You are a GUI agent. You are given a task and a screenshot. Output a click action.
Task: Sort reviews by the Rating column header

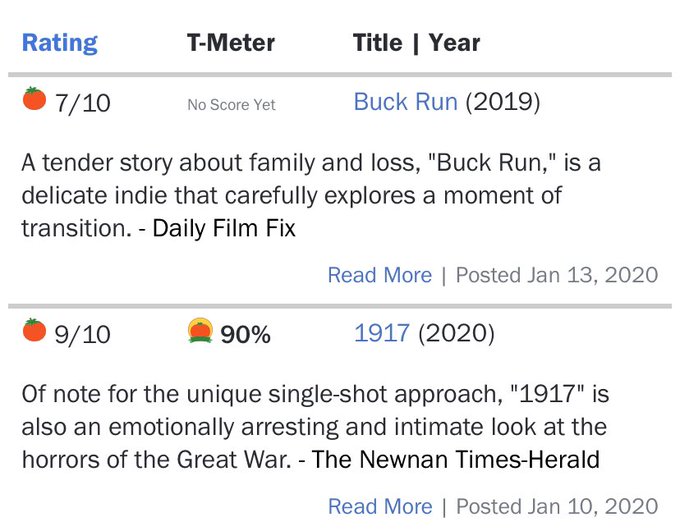pos(60,43)
